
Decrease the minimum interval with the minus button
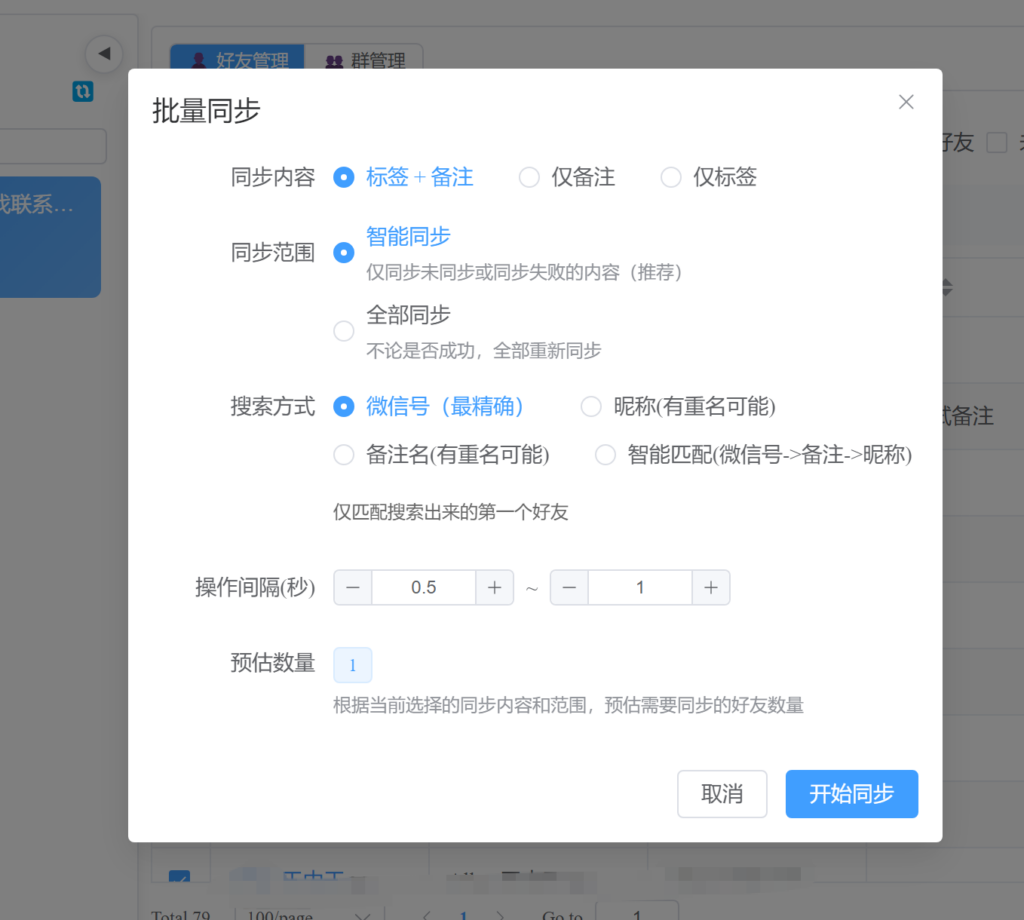pyautogui.click(x=352, y=588)
